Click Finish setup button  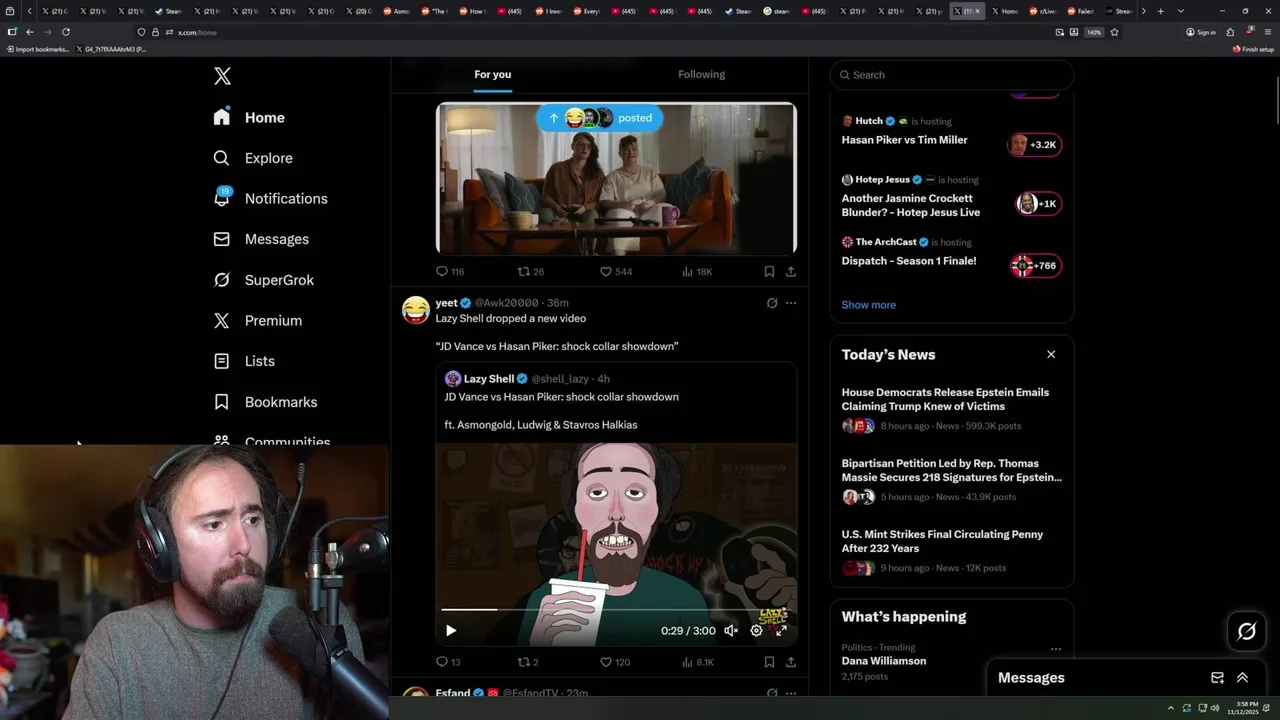coord(1253,49)
